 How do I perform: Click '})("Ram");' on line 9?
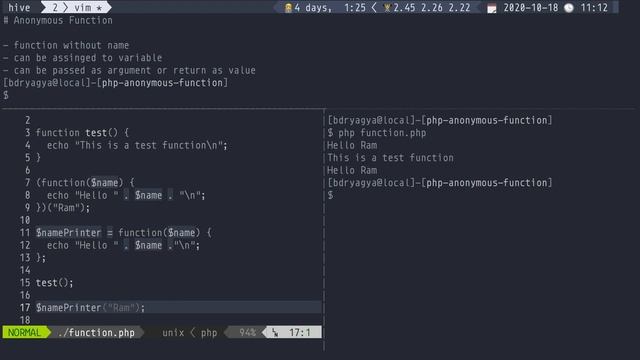coord(63,208)
